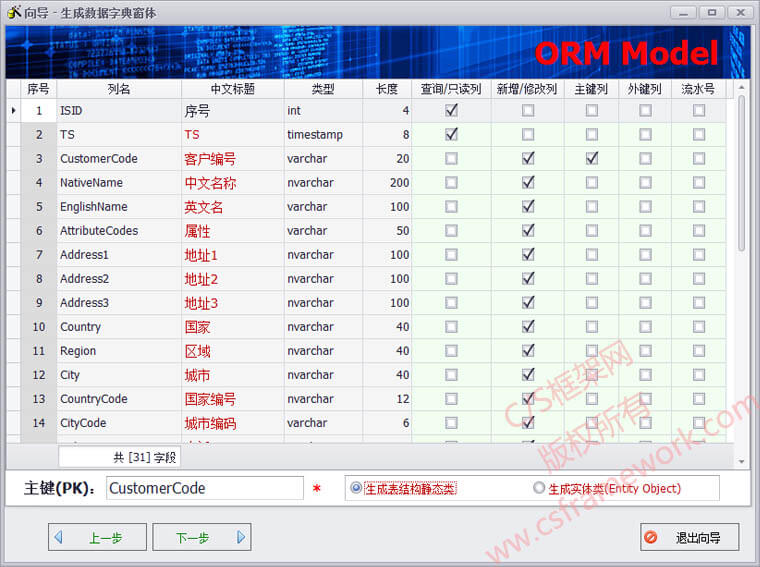
Task: Click the 主键(PK) CustomerCode input field
Action: tap(205, 488)
